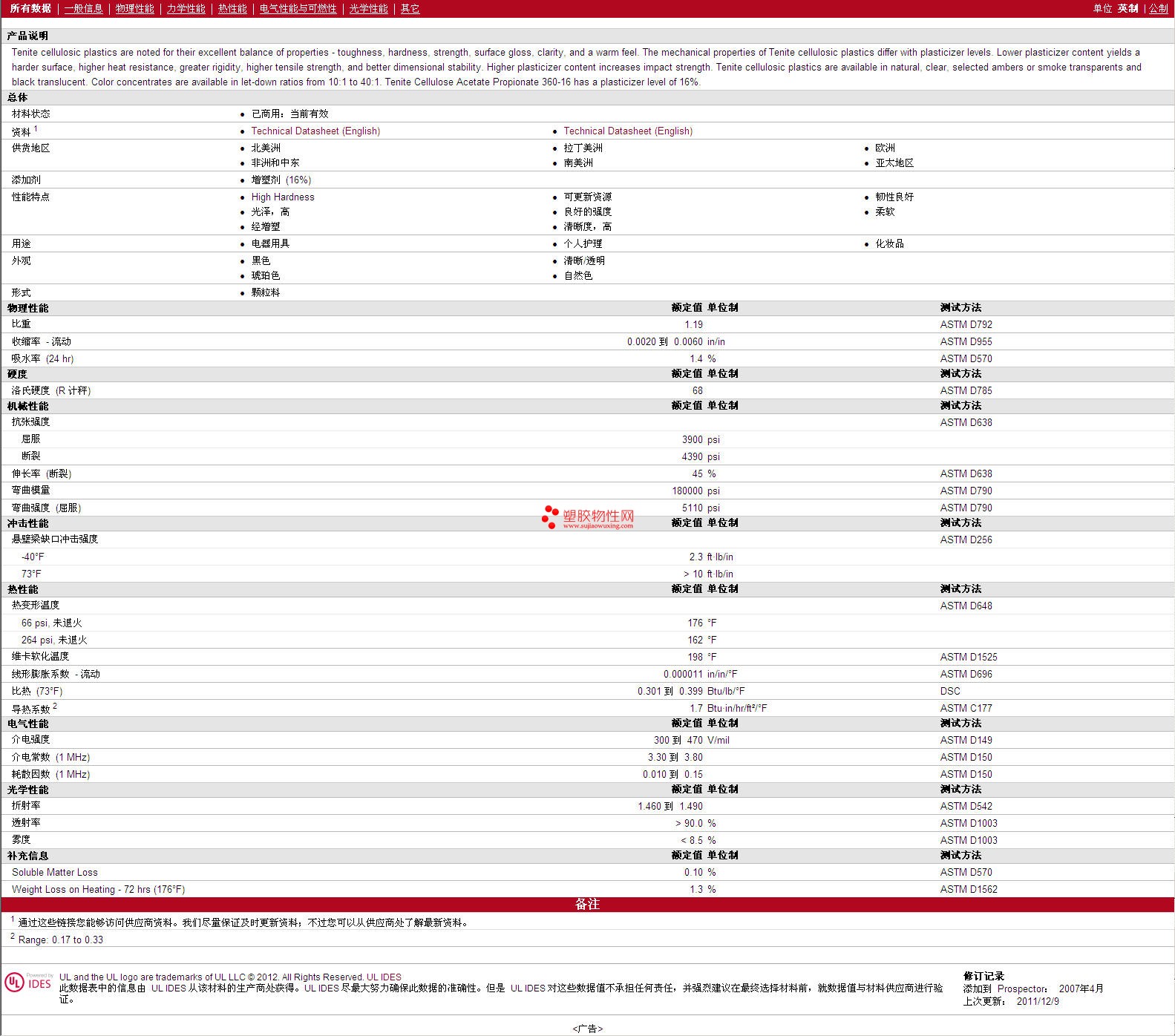Viewport: 1175px width, 1036px height.
Task: Click the Weight Loss on Heating row
Action: [587, 889]
